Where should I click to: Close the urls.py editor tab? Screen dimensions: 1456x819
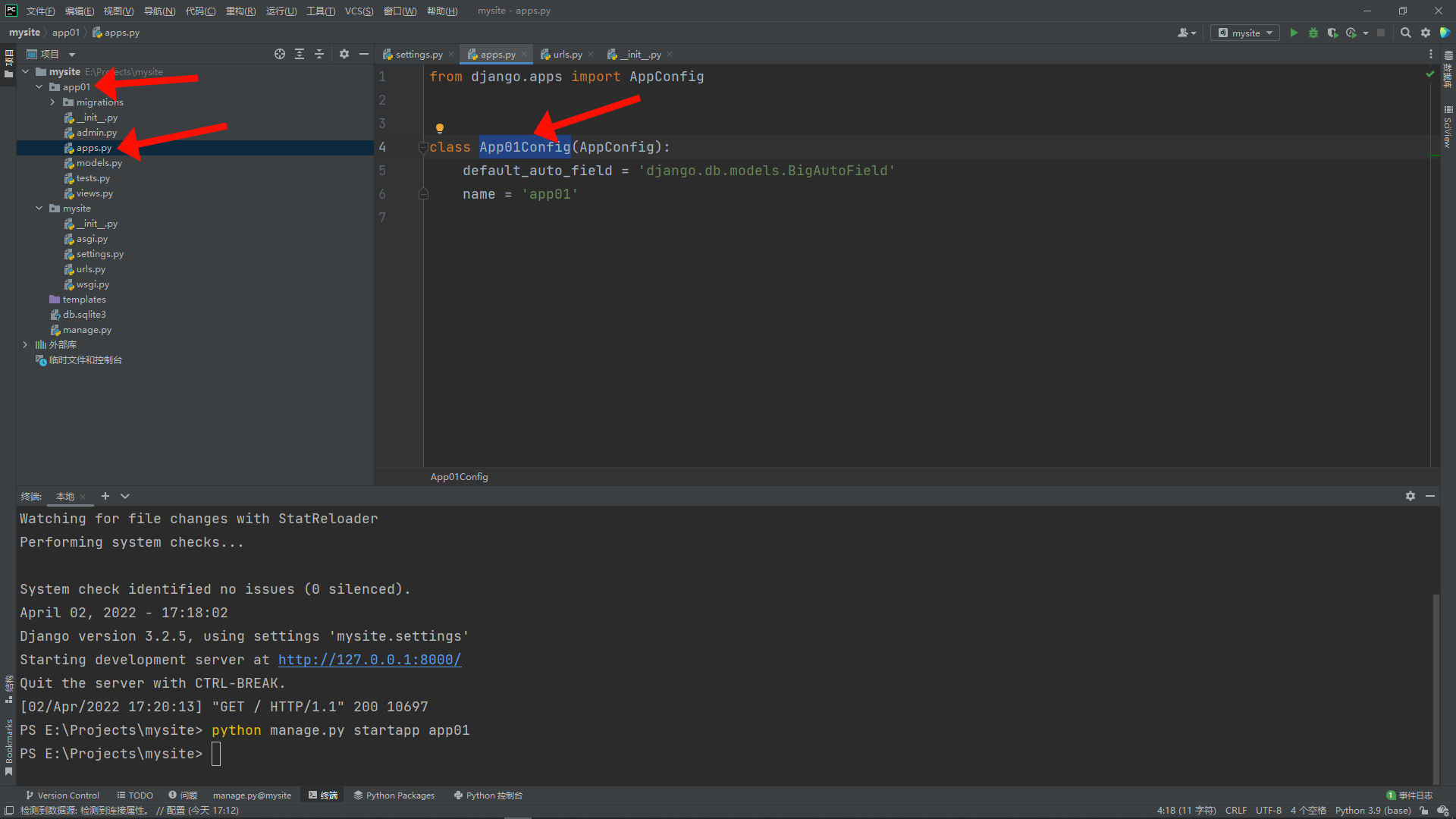coord(591,55)
